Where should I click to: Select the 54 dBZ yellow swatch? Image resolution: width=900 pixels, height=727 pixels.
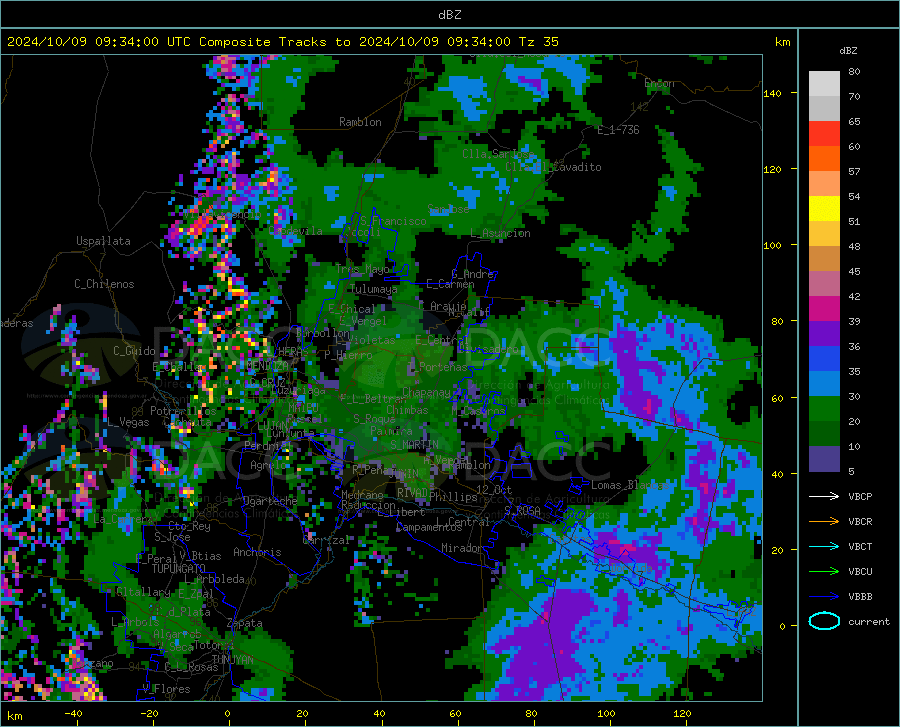pyautogui.click(x=824, y=209)
